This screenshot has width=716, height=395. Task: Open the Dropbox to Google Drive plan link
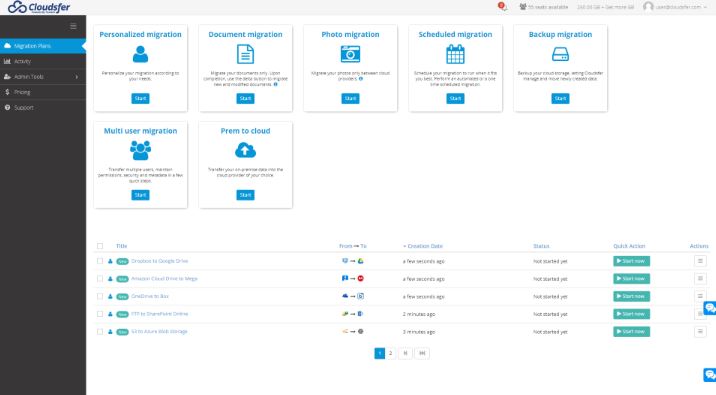click(159, 261)
